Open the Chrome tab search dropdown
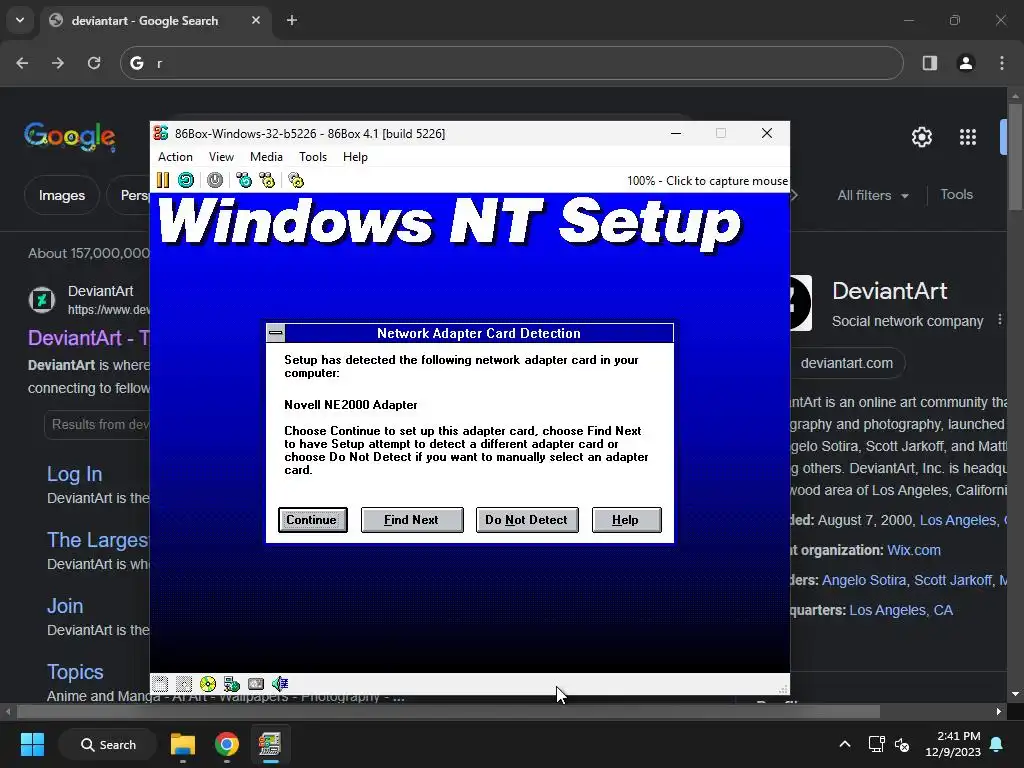The image size is (1024, 768). click(20, 20)
